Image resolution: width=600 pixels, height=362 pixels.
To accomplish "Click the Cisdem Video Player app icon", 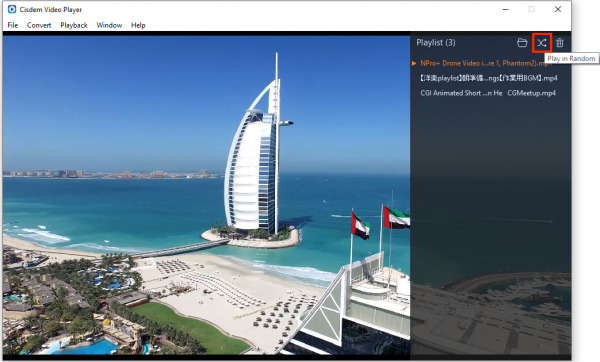I will point(12,9).
